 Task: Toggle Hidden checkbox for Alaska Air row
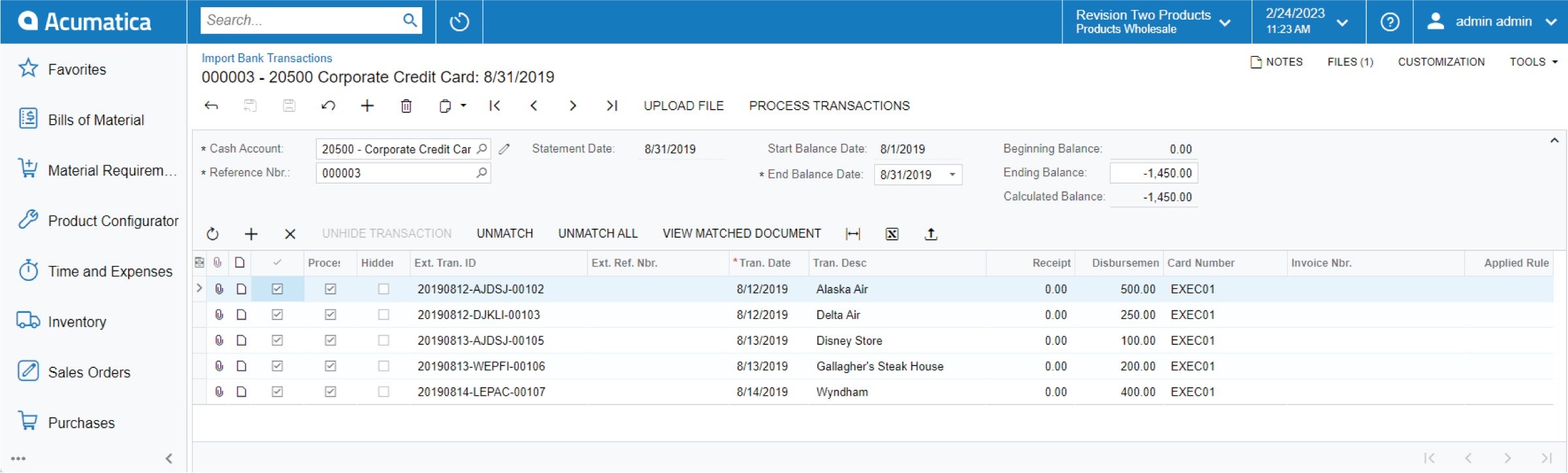click(384, 289)
